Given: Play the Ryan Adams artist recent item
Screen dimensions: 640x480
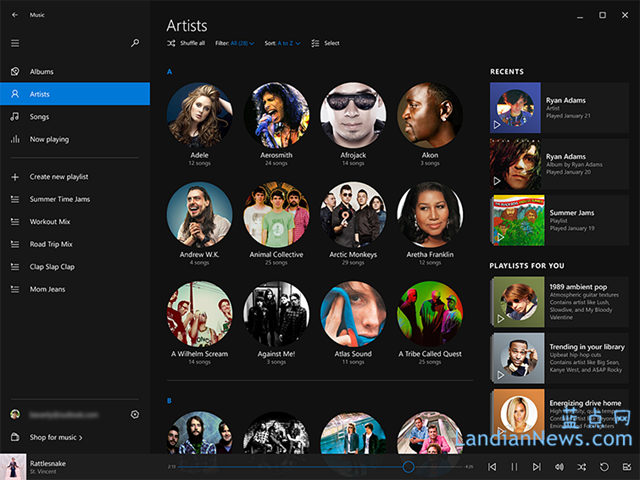Looking at the screenshot, I should tap(497, 124).
